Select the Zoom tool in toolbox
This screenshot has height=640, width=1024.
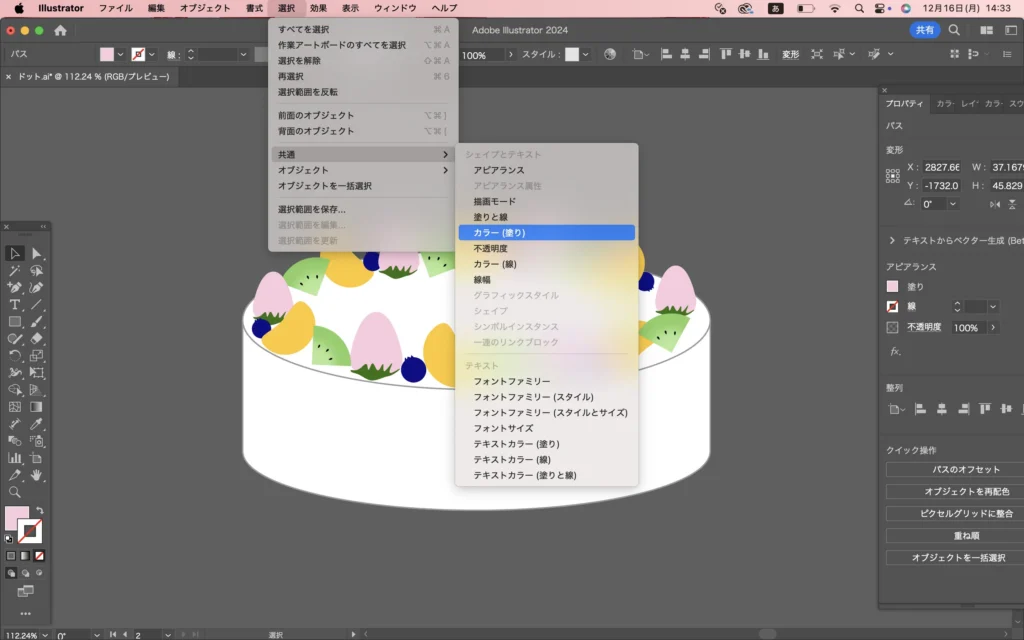[15, 492]
